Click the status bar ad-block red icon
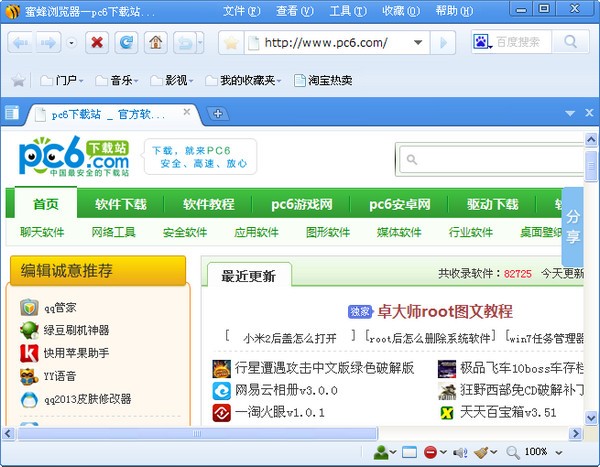Screen dimensions: 600x467 (x=430, y=452)
